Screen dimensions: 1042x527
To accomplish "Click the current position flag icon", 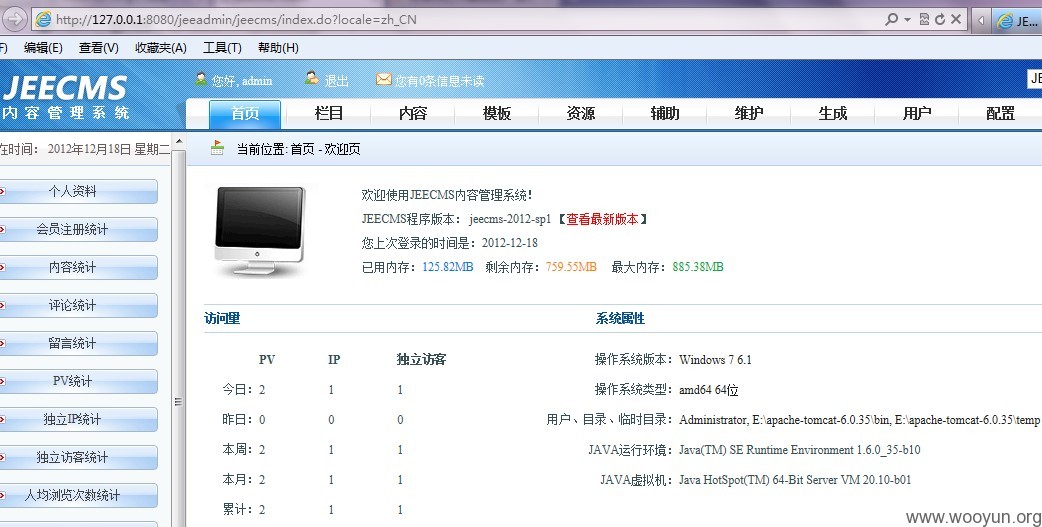I will [x=217, y=148].
